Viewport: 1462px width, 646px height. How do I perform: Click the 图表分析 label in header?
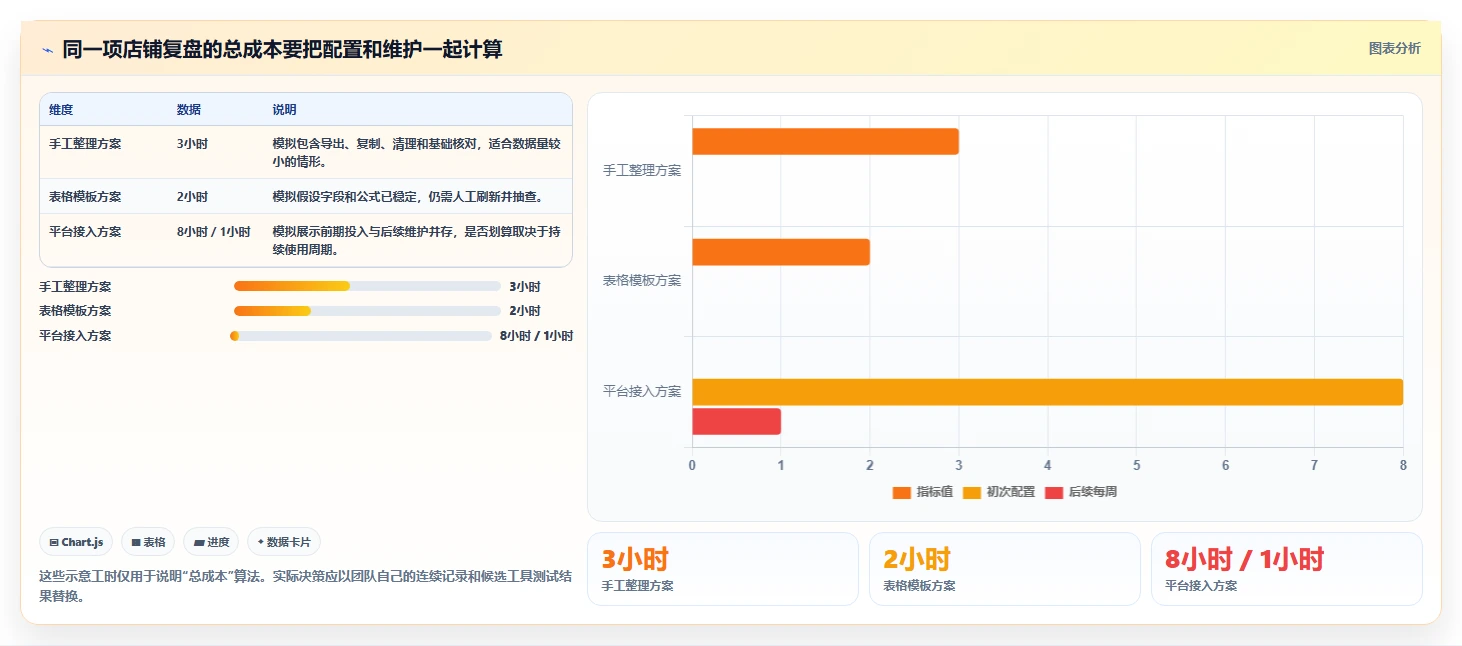coord(1394,49)
